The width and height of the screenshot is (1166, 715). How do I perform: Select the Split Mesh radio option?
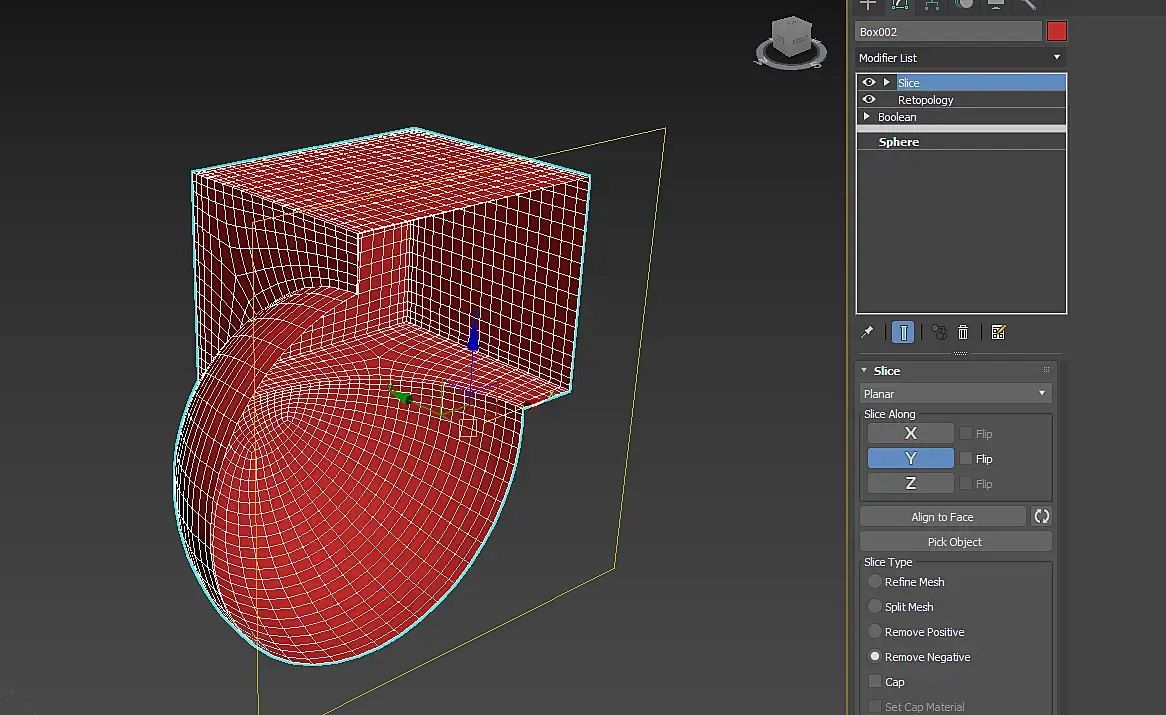point(875,607)
